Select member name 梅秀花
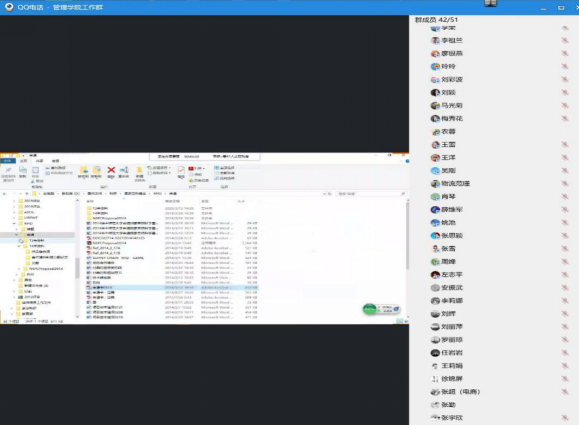Screen dimensions: 579x425 [x=452, y=118]
